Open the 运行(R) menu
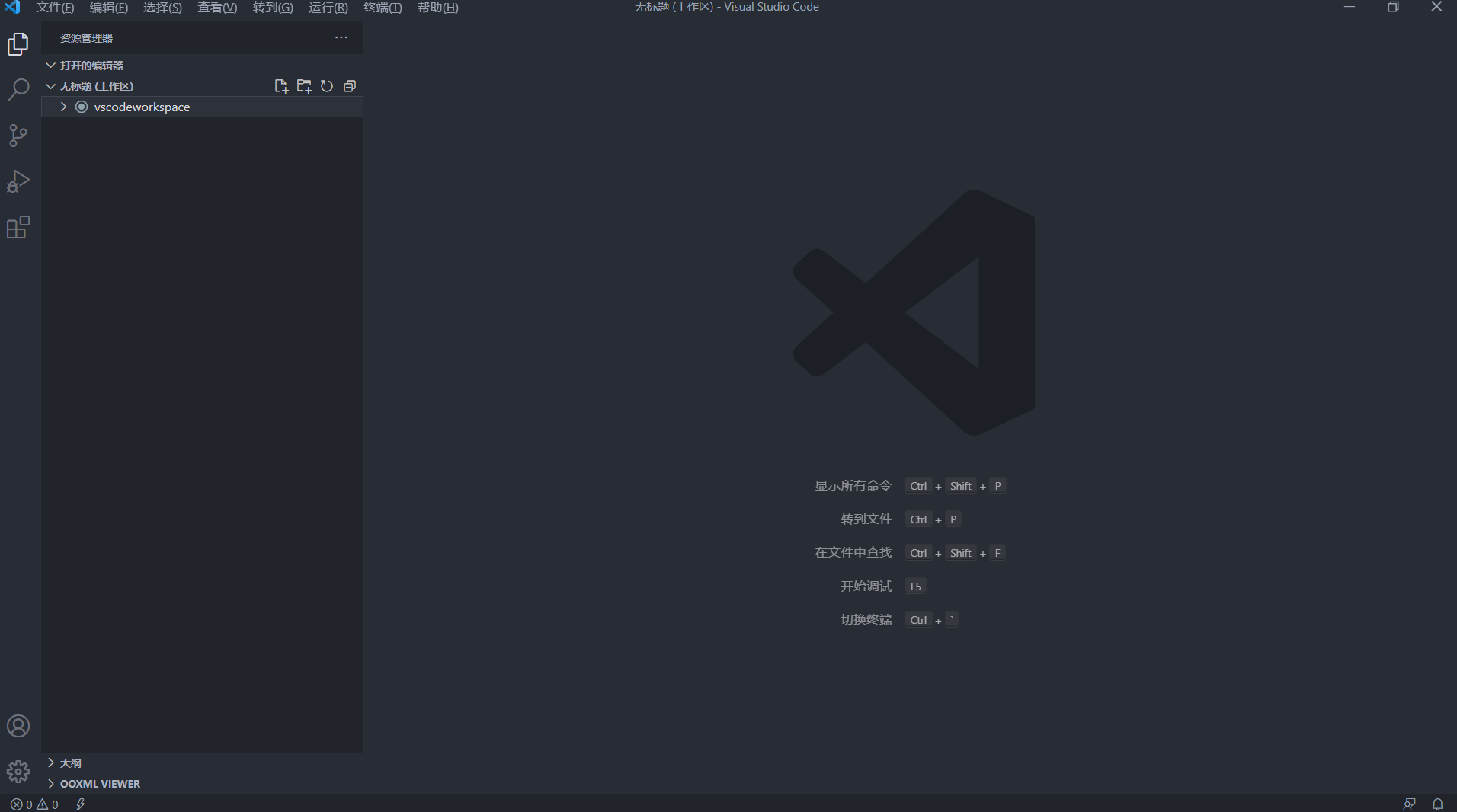 click(x=328, y=8)
